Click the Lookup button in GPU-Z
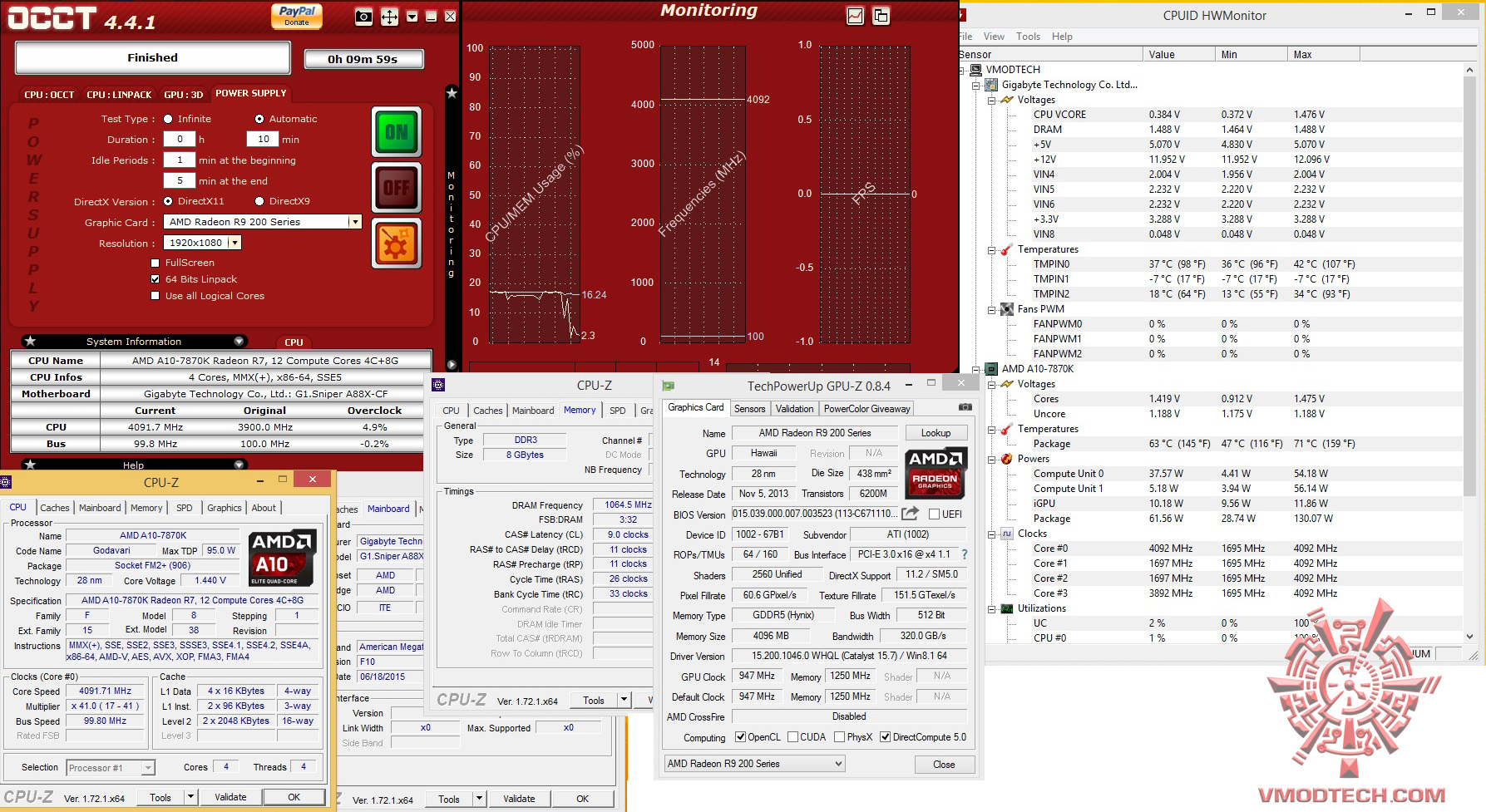 tap(936, 433)
